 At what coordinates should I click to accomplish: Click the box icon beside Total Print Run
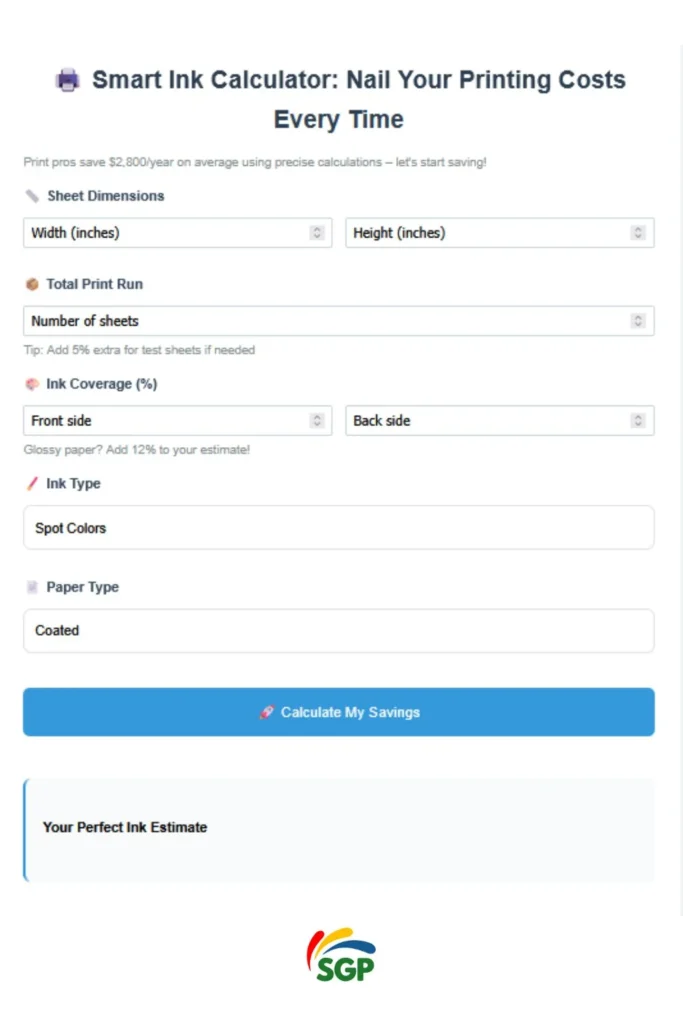32,284
